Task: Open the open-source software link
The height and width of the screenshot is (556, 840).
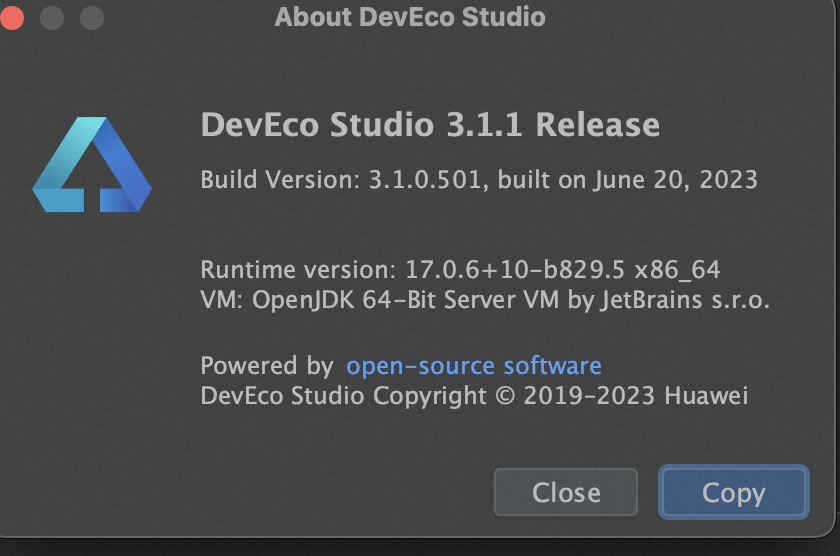Action: [474, 366]
